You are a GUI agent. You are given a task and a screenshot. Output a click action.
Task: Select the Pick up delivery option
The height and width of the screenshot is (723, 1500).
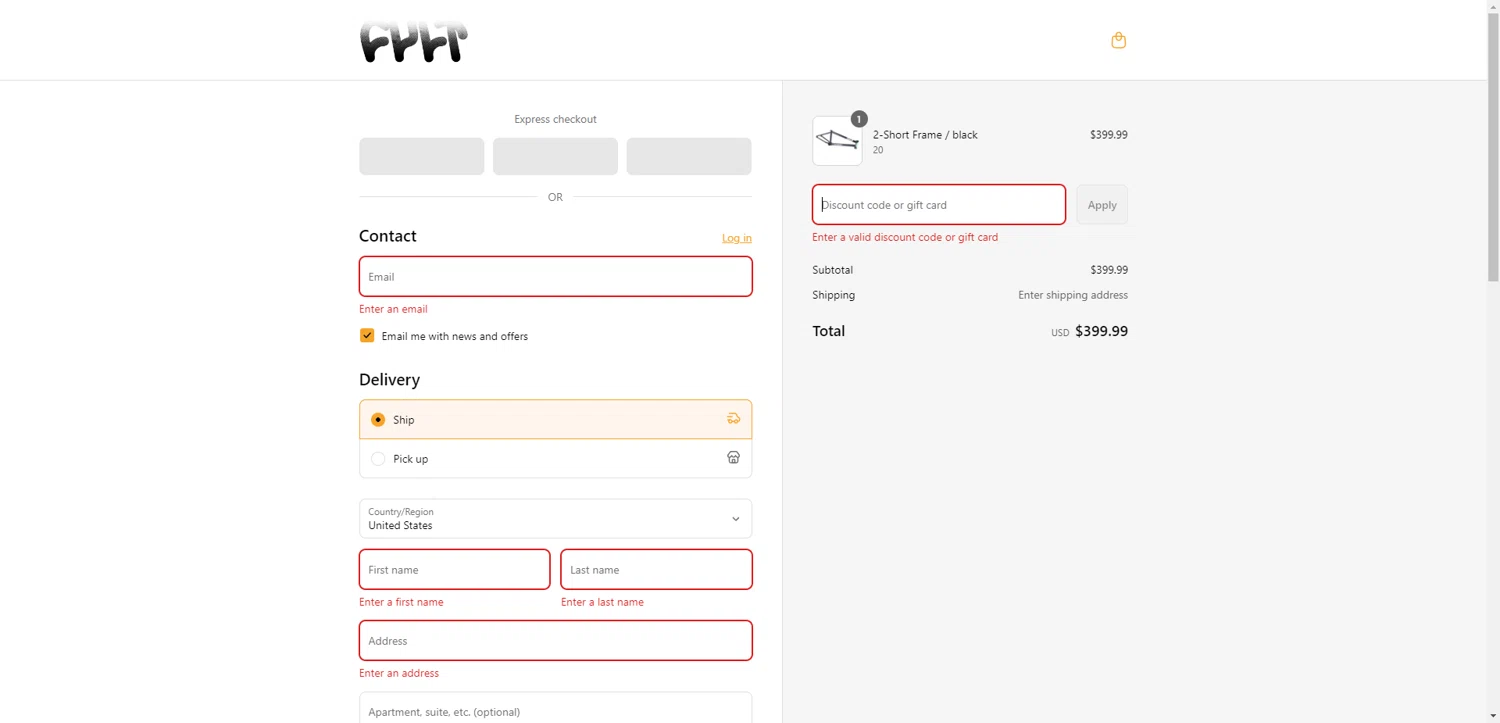(555, 459)
